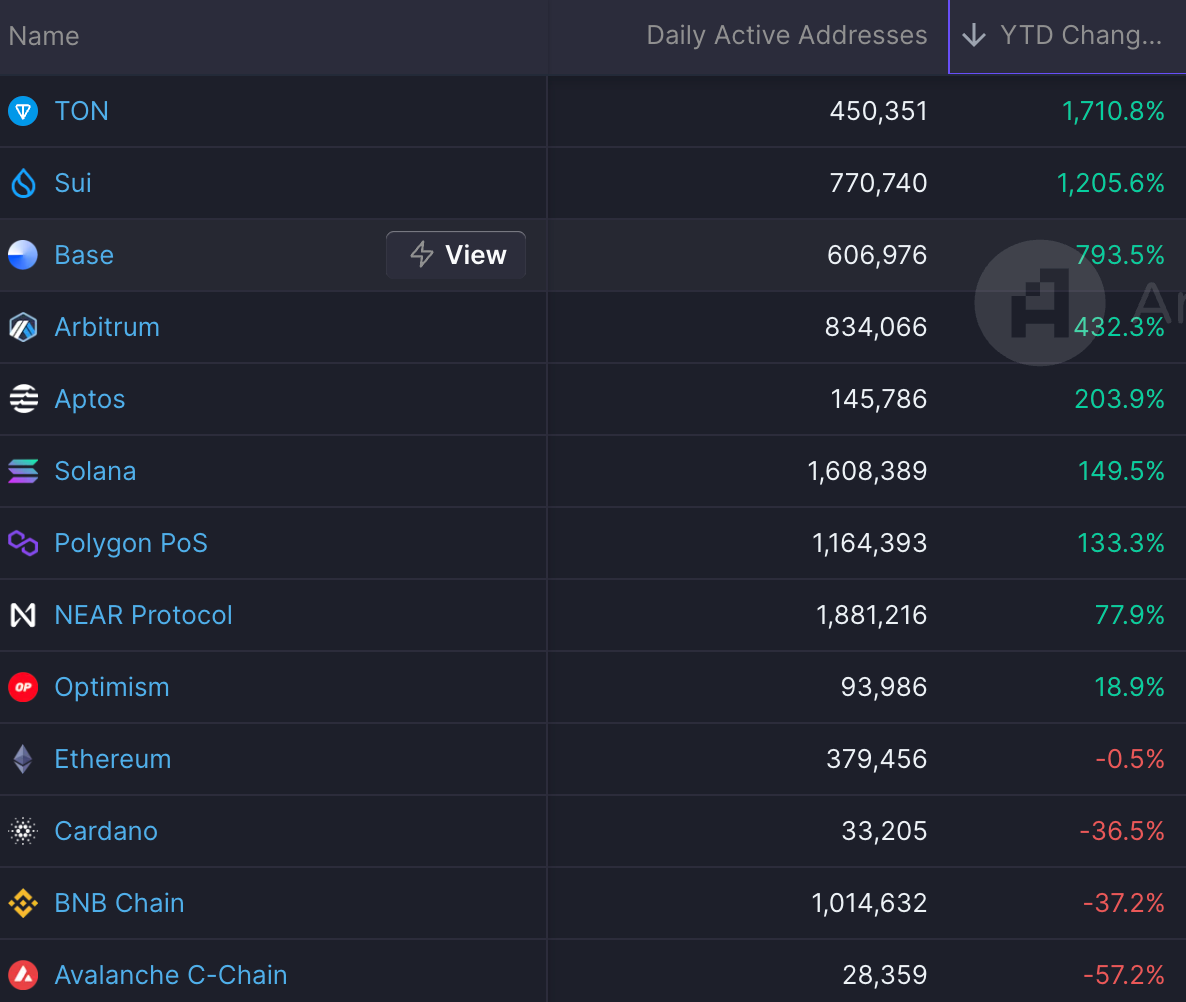Click the TON logo icon
Image resolution: width=1186 pixels, height=1002 pixels.
(x=23, y=111)
